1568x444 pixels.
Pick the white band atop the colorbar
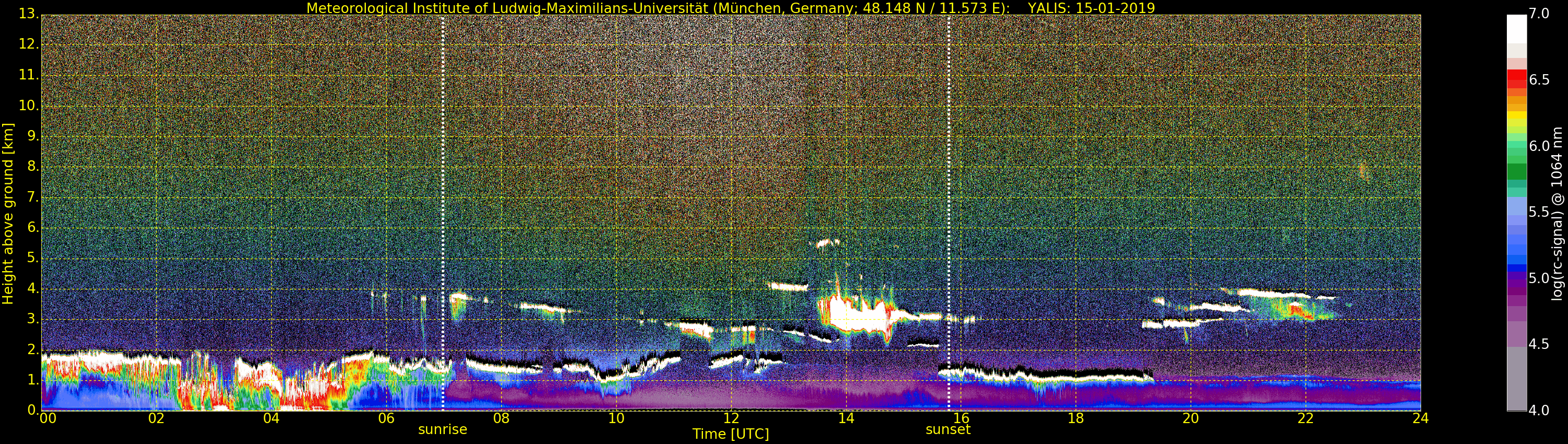1517,29
